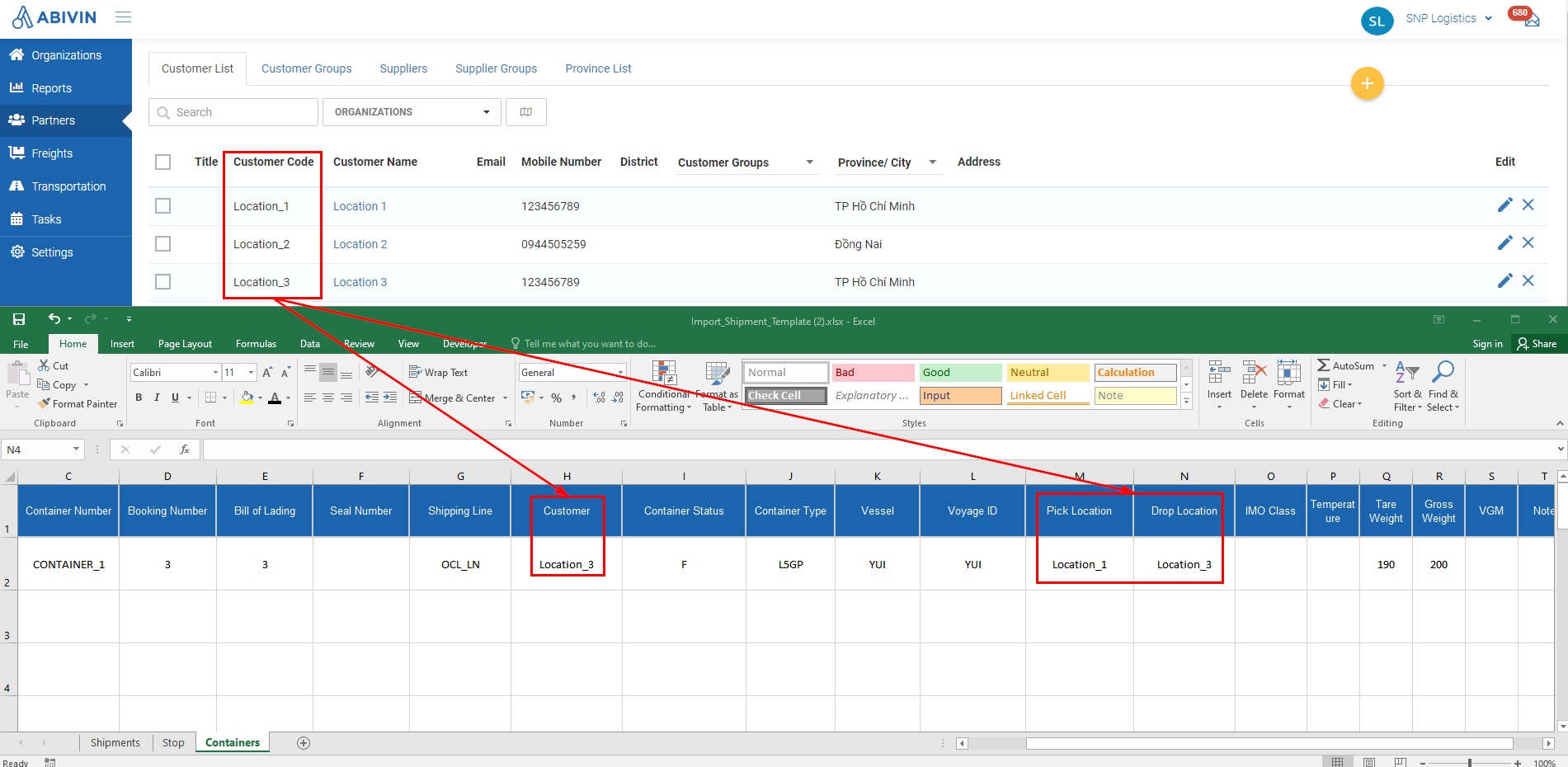Click the Merge & Center dropdown arrow
Viewport: 1568px width, 767px height.
coord(505,398)
